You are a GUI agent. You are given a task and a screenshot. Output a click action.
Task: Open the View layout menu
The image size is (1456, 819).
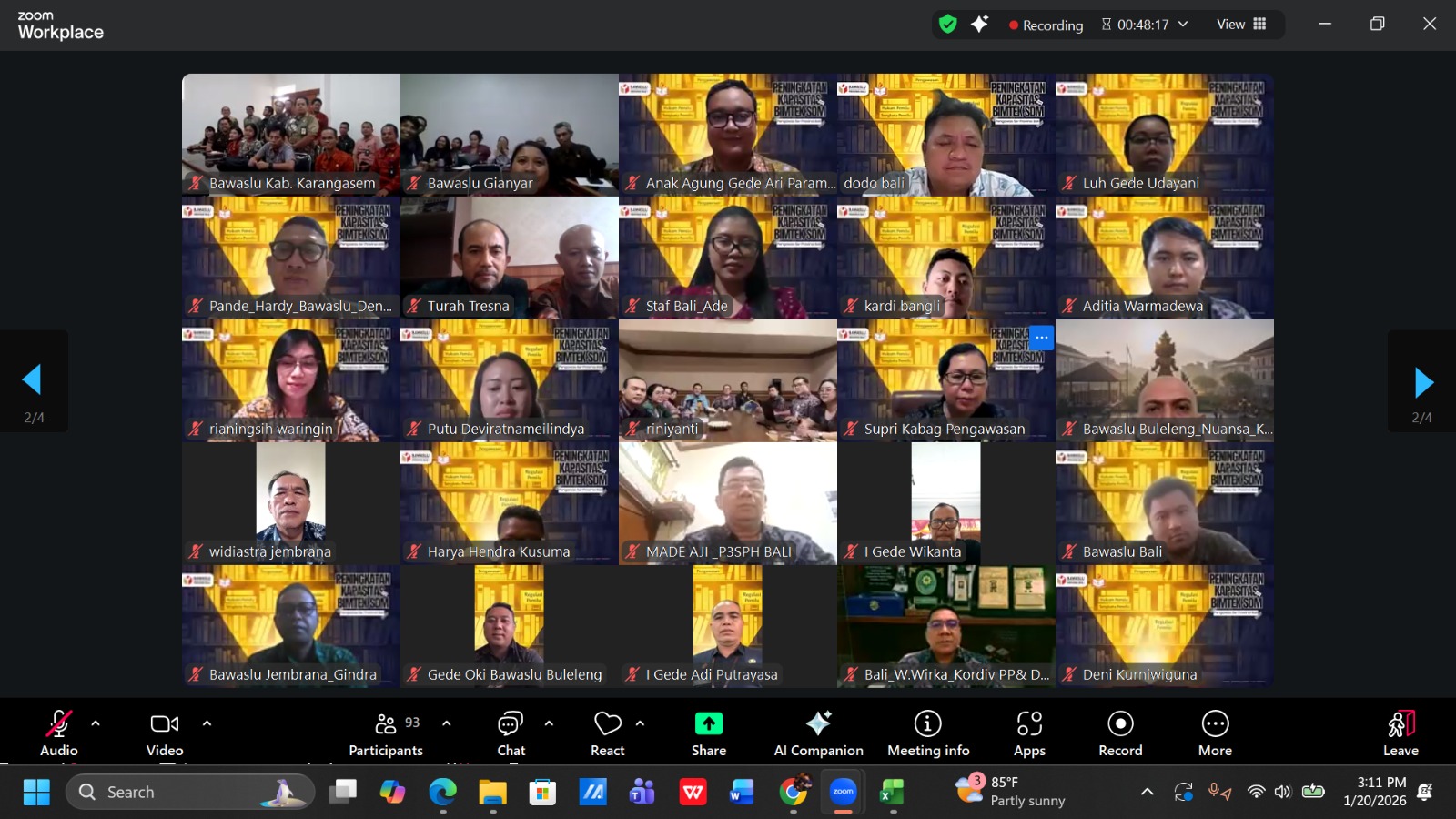(x=1241, y=25)
